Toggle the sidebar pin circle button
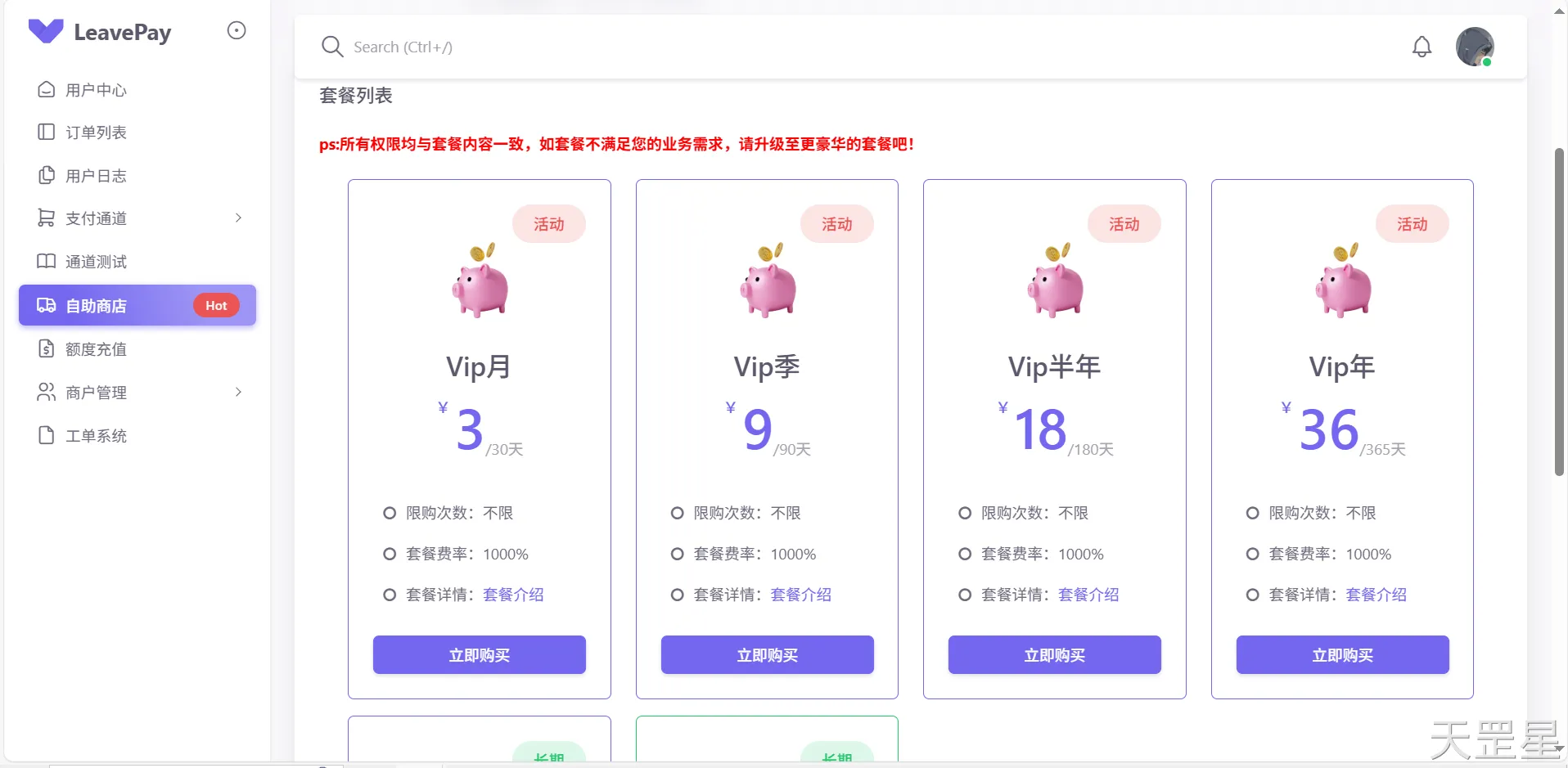 point(237,30)
